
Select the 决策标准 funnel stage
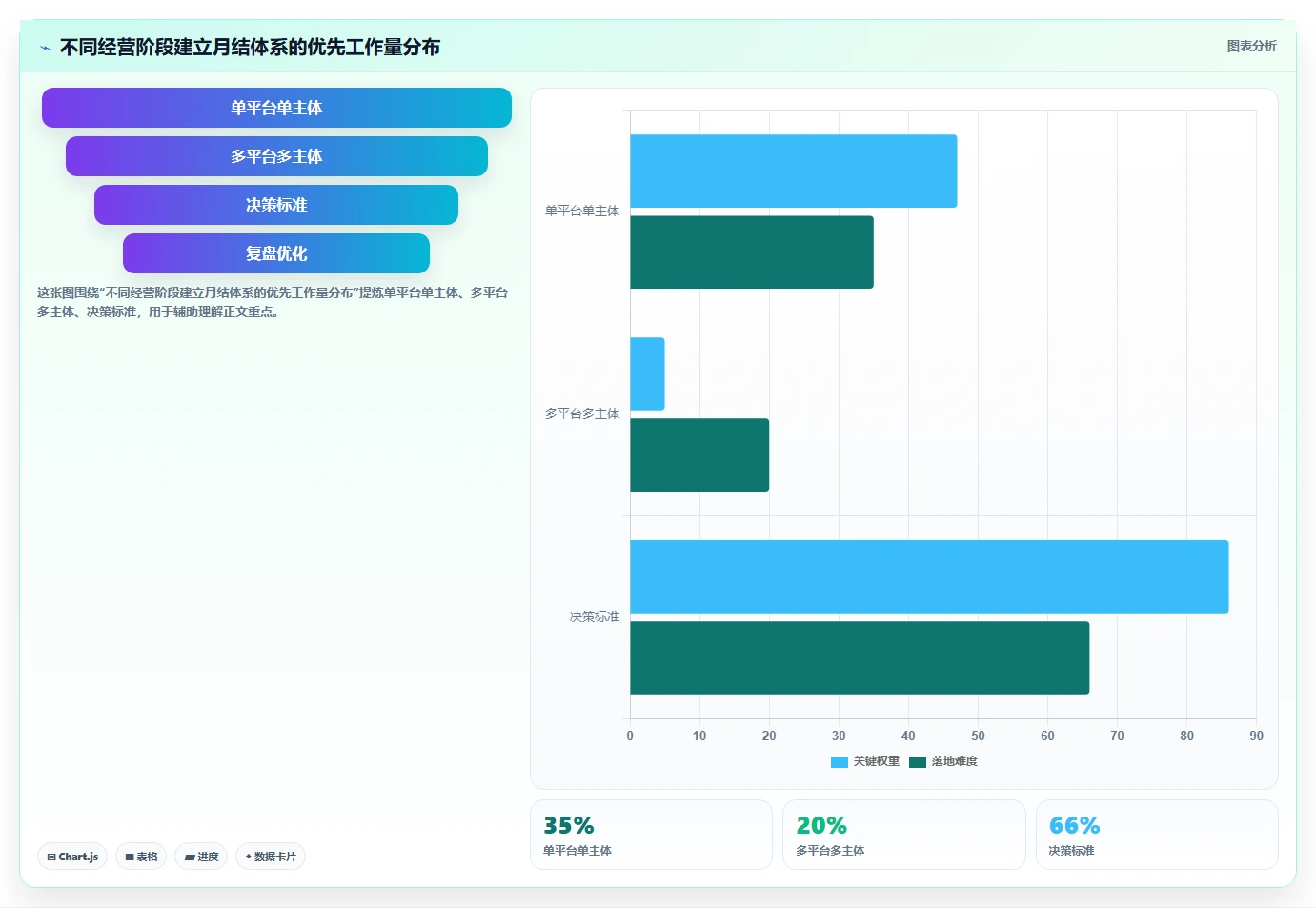(276, 205)
